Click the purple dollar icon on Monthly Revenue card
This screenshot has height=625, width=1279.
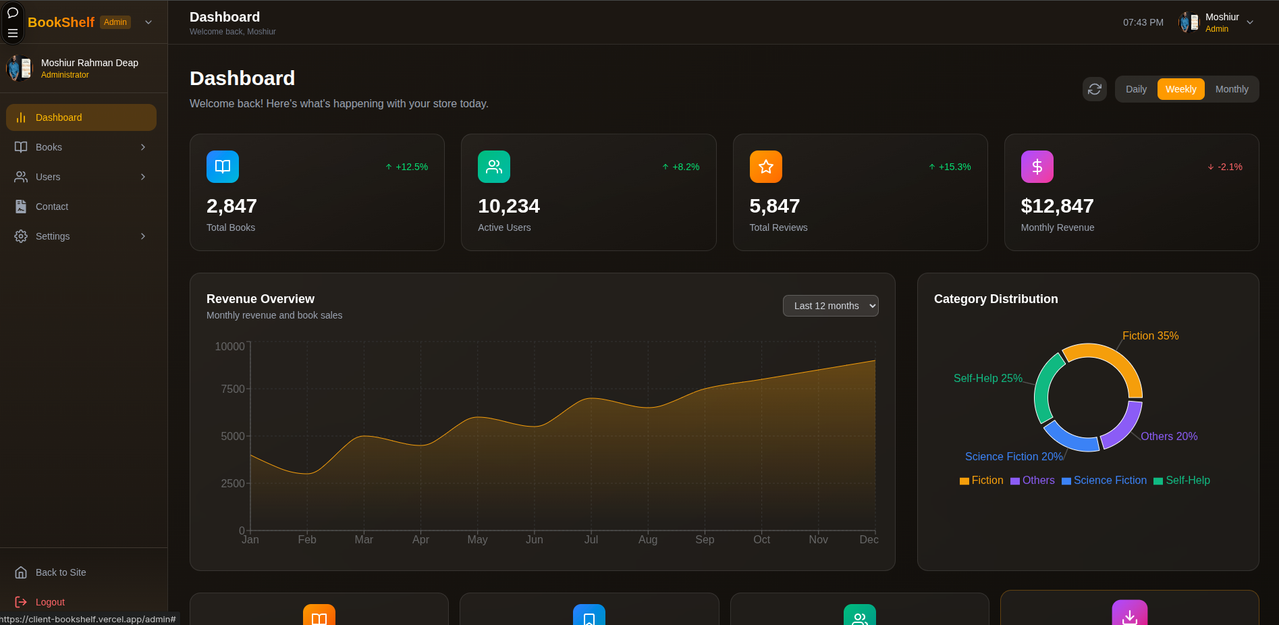point(1037,167)
